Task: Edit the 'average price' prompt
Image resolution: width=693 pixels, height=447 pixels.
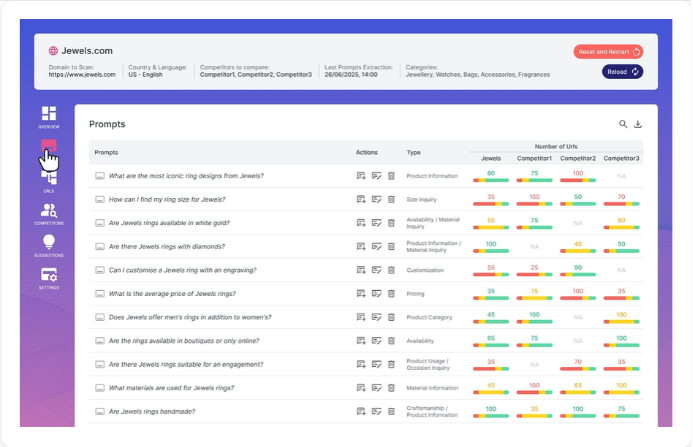Action: pyautogui.click(x=376, y=293)
